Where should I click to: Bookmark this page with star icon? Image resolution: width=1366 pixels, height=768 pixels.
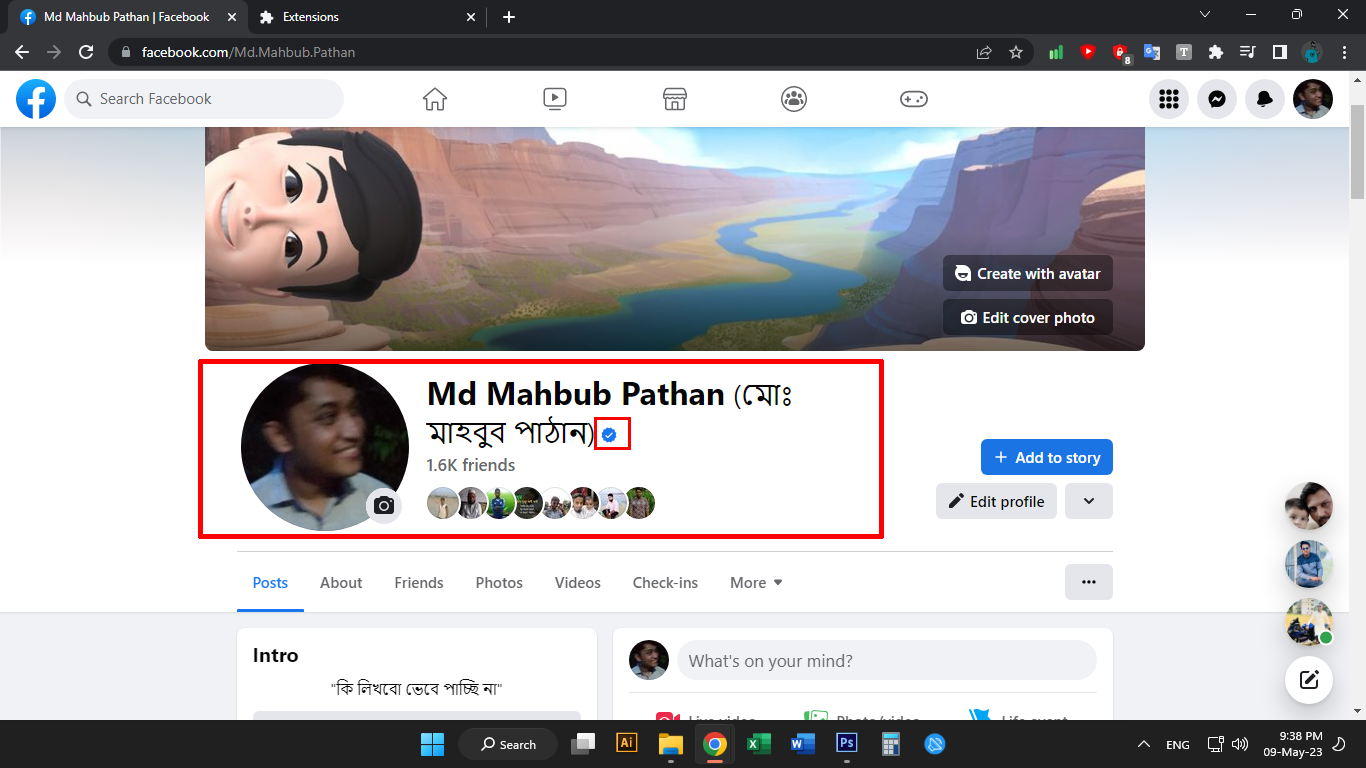tap(1016, 52)
